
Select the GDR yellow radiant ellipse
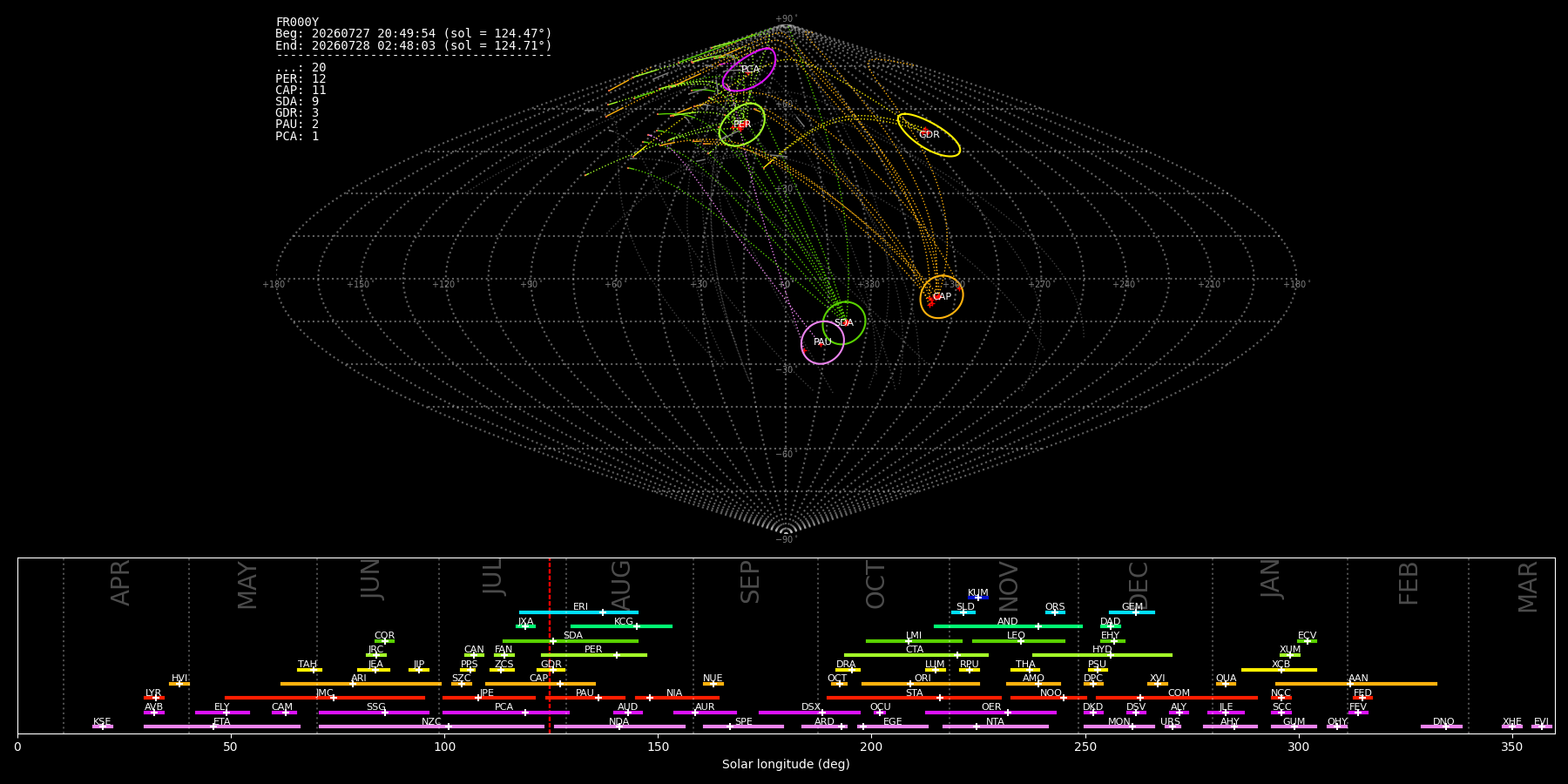click(929, 135)
